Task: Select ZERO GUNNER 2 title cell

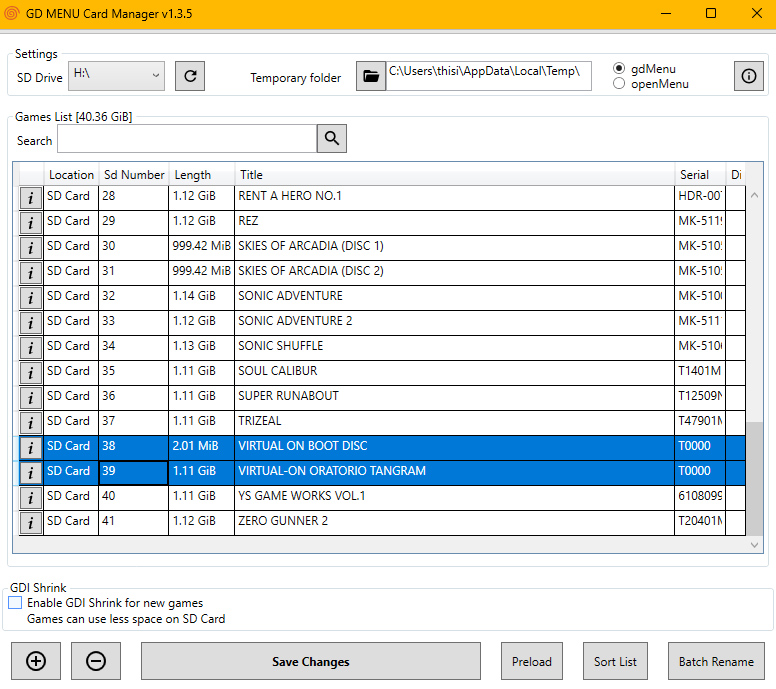Action: click(x=454, y=523)
